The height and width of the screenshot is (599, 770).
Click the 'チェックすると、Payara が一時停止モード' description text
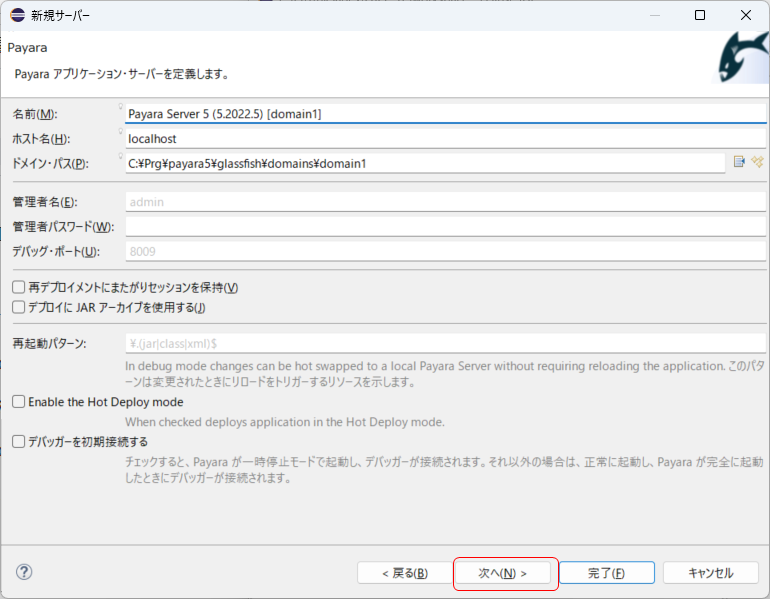[444, 470]
